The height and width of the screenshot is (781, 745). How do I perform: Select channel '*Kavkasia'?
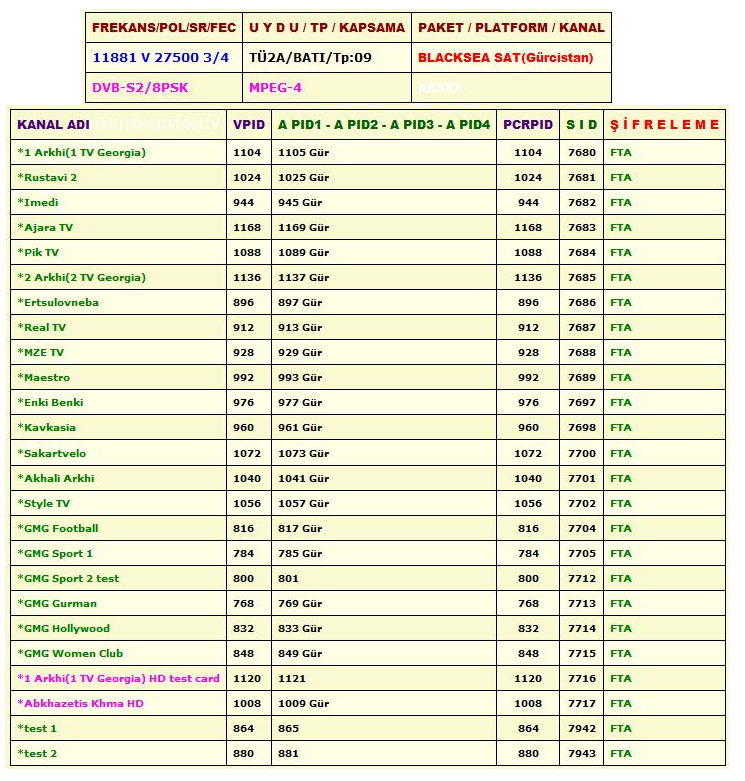(x=47, y=427)
